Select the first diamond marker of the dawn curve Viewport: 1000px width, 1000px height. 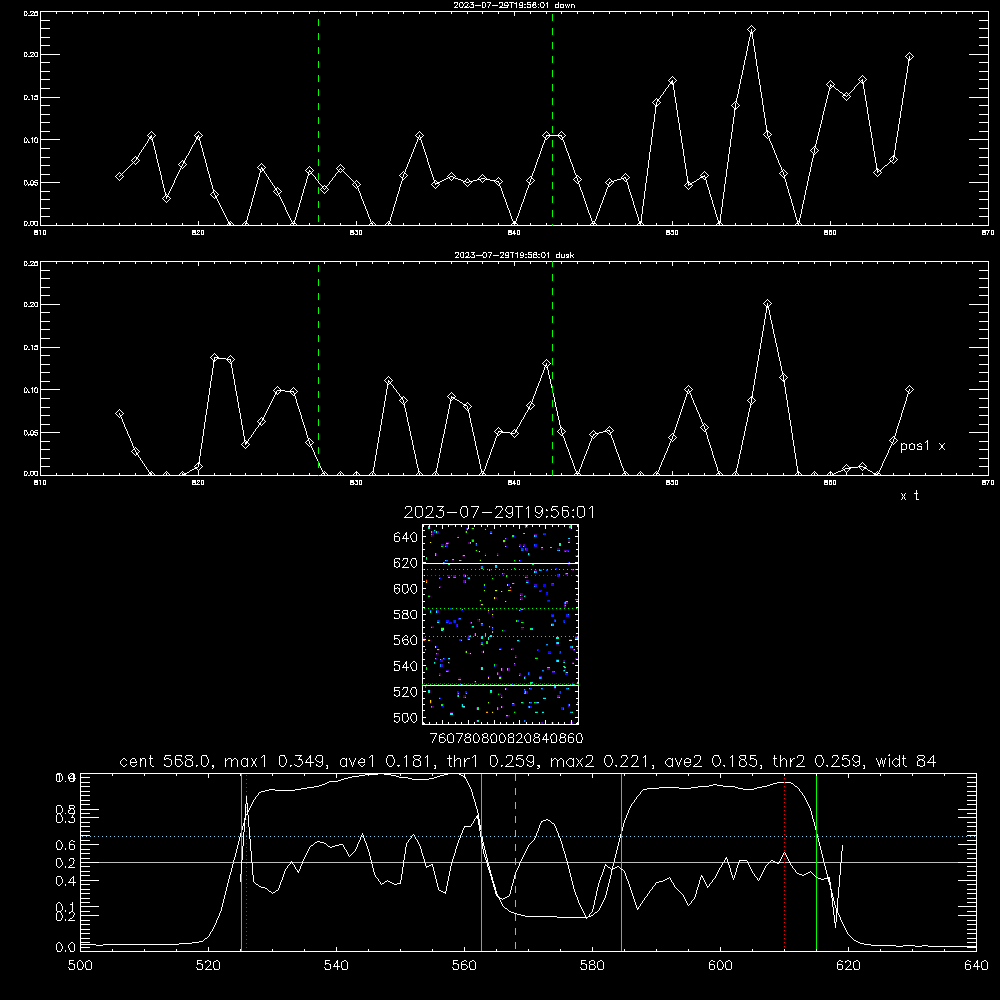[x=119, y=176]
